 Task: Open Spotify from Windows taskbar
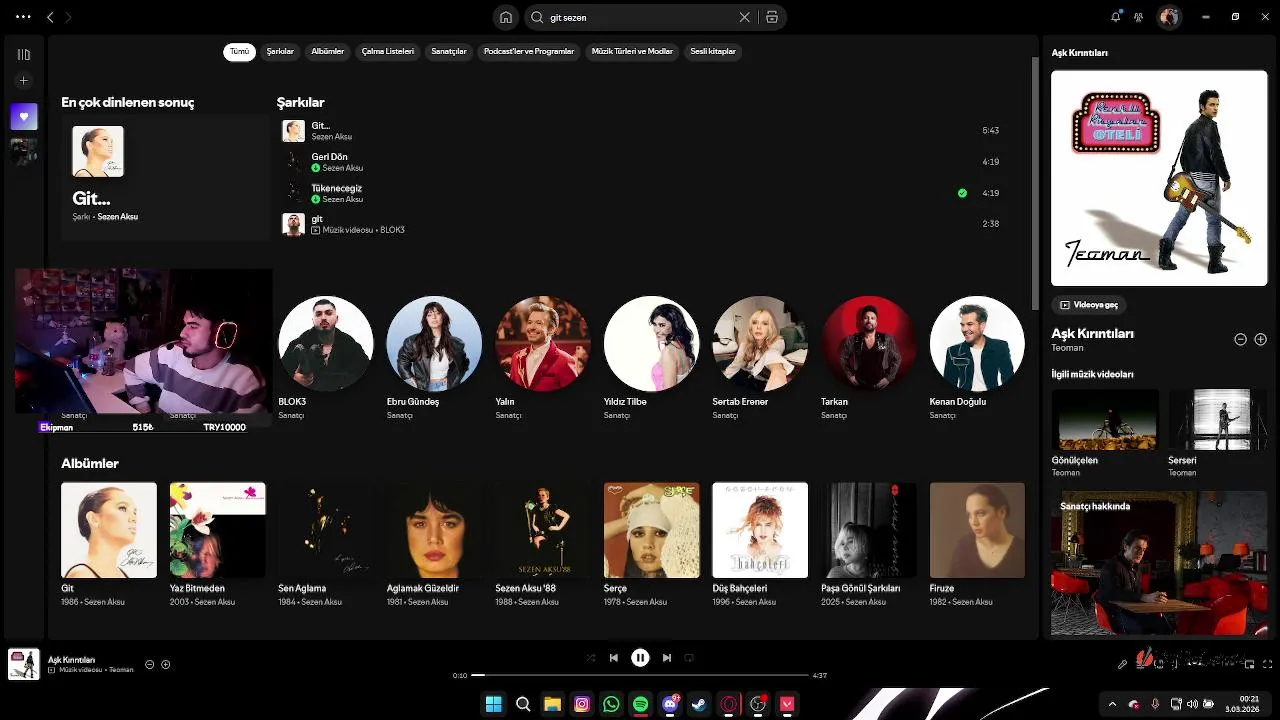640,704
